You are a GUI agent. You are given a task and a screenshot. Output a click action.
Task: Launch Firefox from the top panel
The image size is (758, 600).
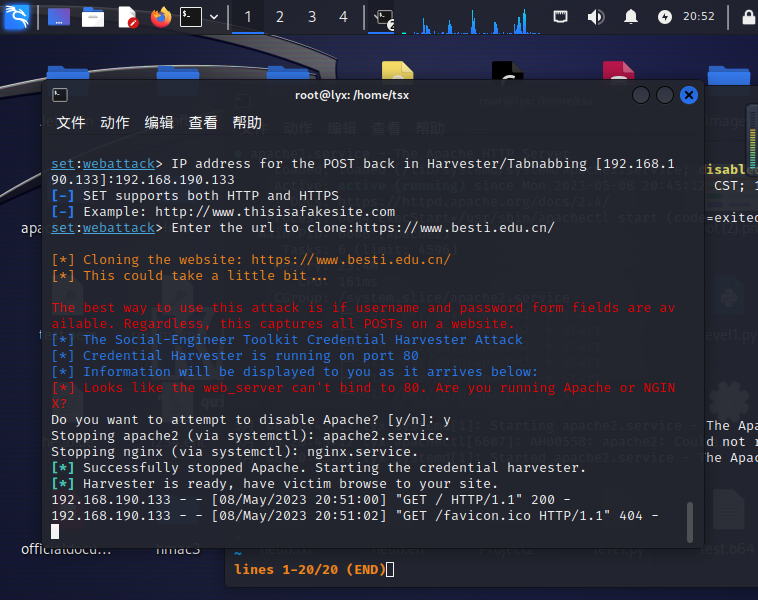point(161,17)
